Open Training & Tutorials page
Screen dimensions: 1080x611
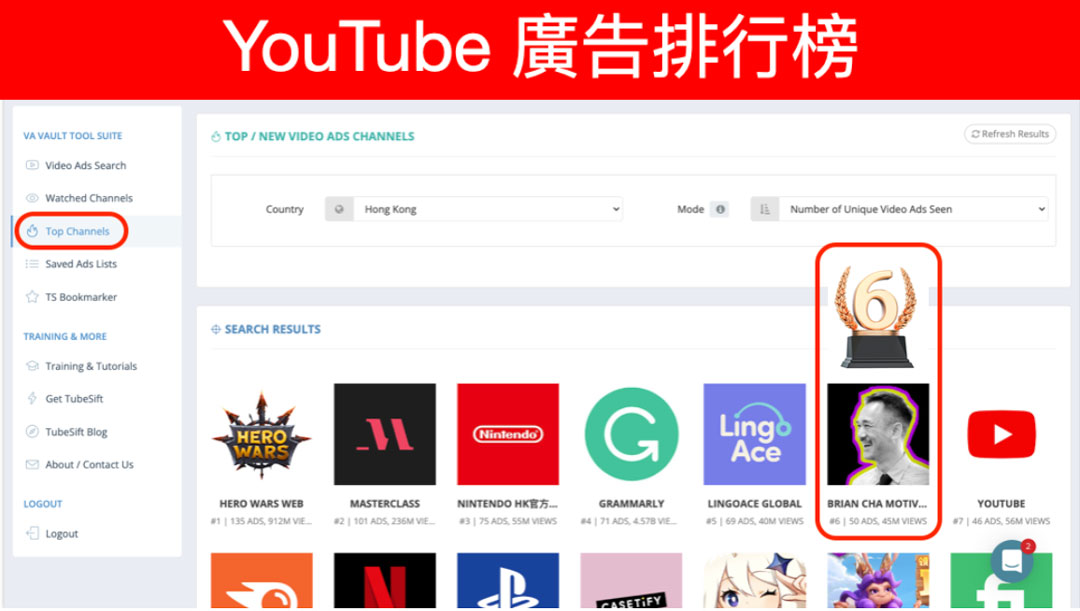coord(91,366)
